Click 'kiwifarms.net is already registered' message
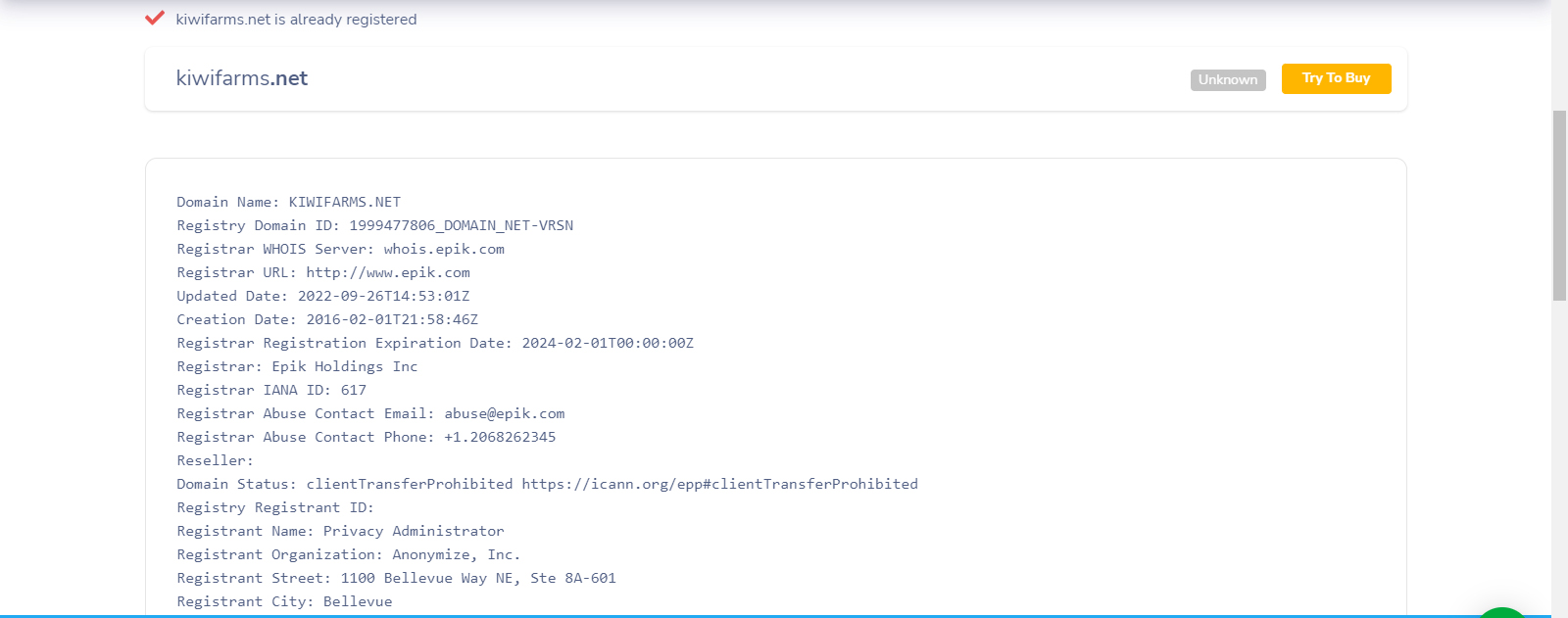The image size is (1568, 618). [296, 20]
